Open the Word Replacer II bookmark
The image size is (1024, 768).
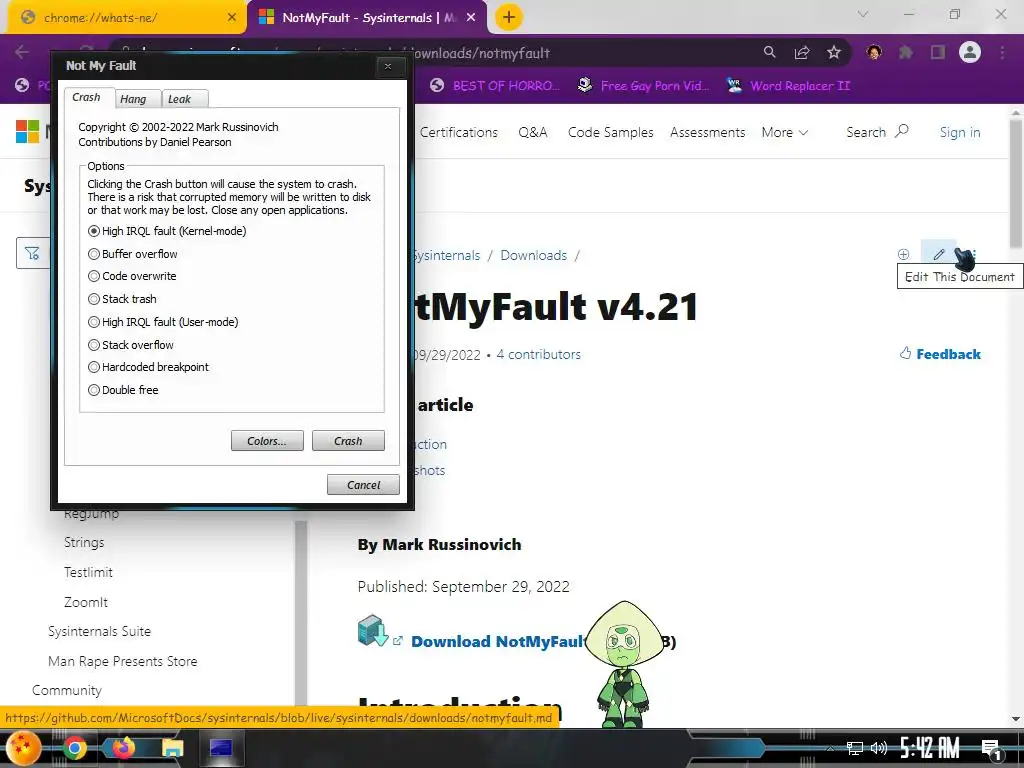tap(789, 86)
